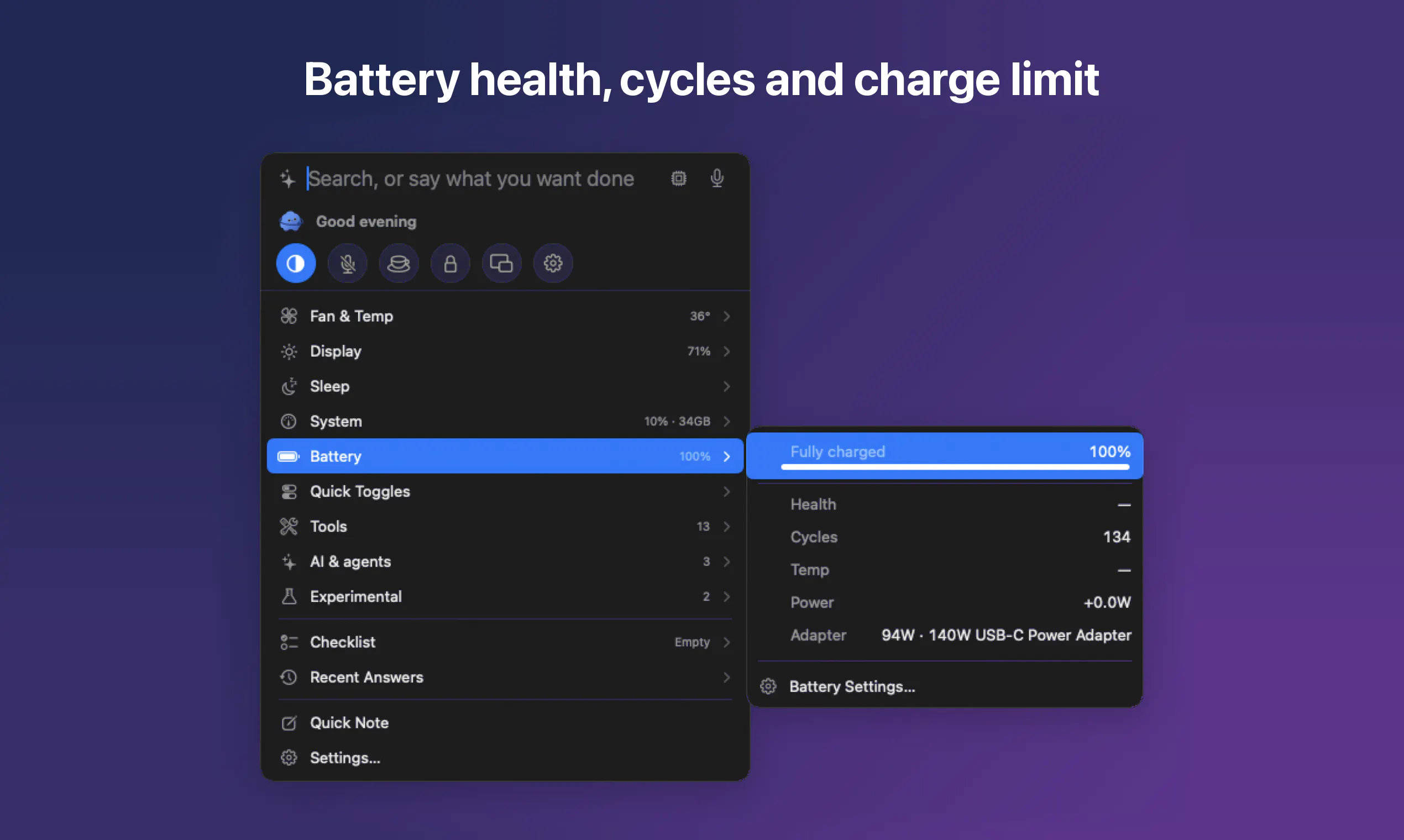The height and width of the screenshot is (840, 1404).
Task: Expand the Battery row chevron
Action: (727, 456)
